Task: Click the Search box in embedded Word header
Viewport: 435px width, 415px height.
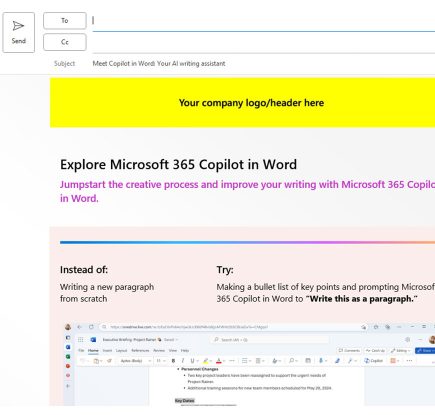Action: pyautogui.click(x=270, y=340)
